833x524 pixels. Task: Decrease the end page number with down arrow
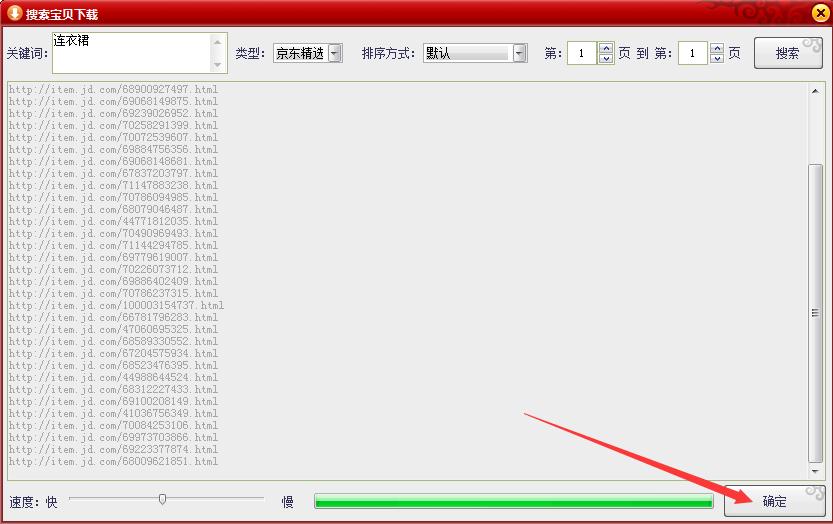(x=717, y=58)
